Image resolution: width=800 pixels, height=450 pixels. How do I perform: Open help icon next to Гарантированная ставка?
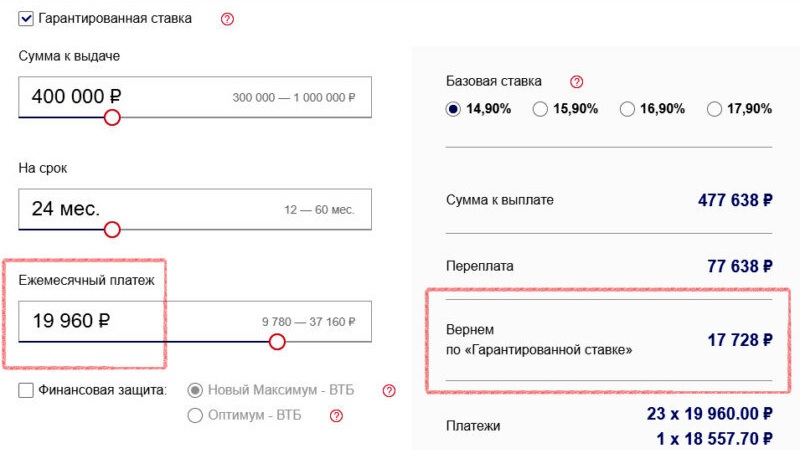[x=227, y=19]
